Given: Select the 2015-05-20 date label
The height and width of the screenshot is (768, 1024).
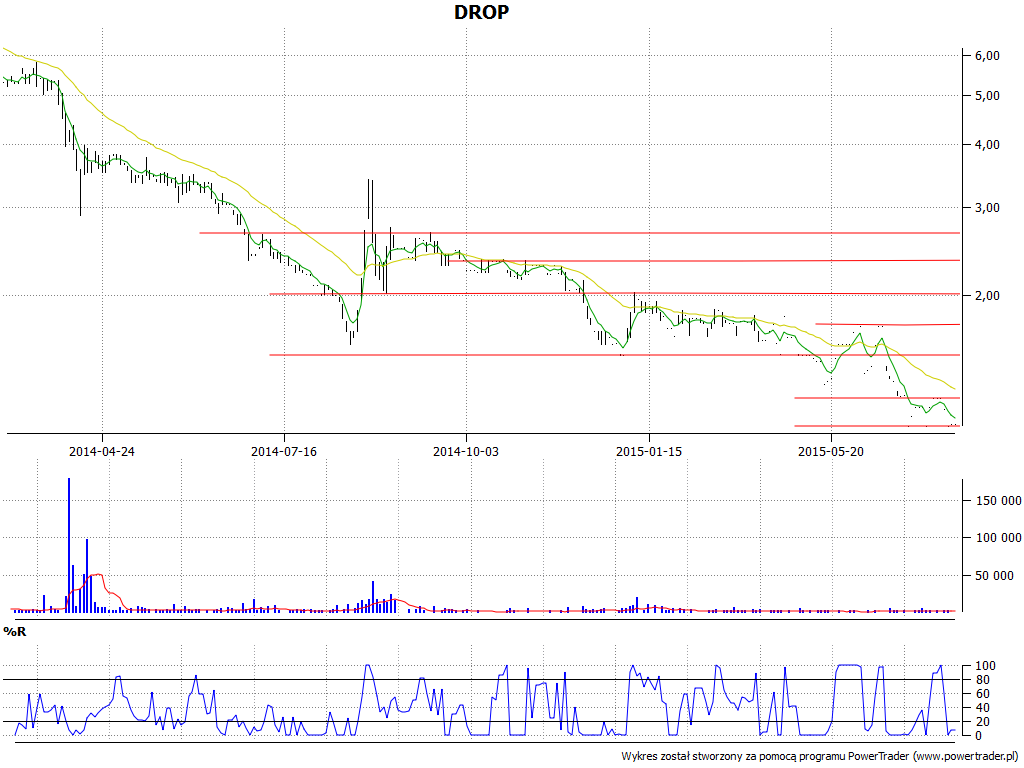Looking at the screenshot, I should coord(831,451).
